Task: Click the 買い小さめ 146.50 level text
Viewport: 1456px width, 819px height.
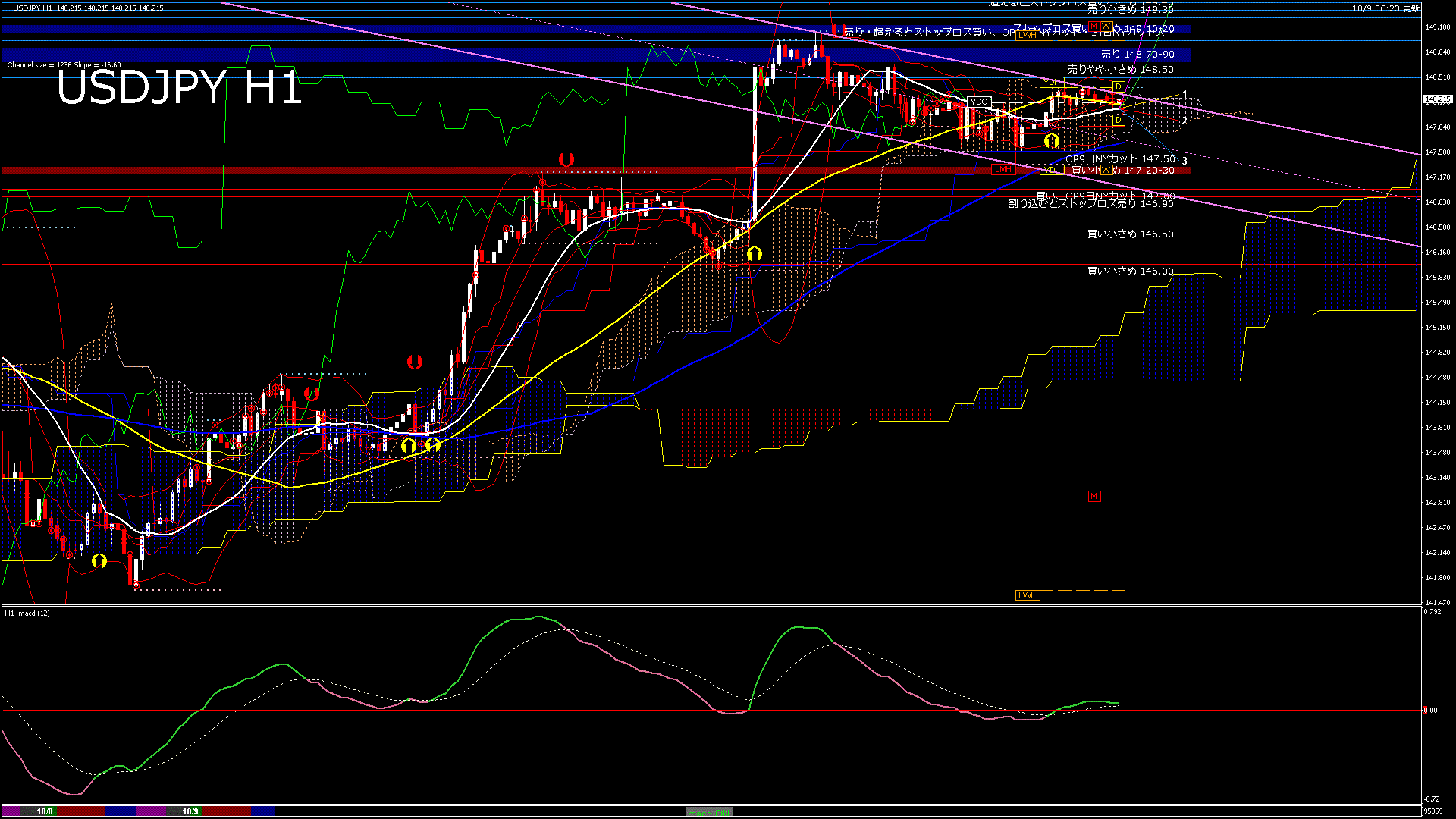Action: coord(1130,234)
